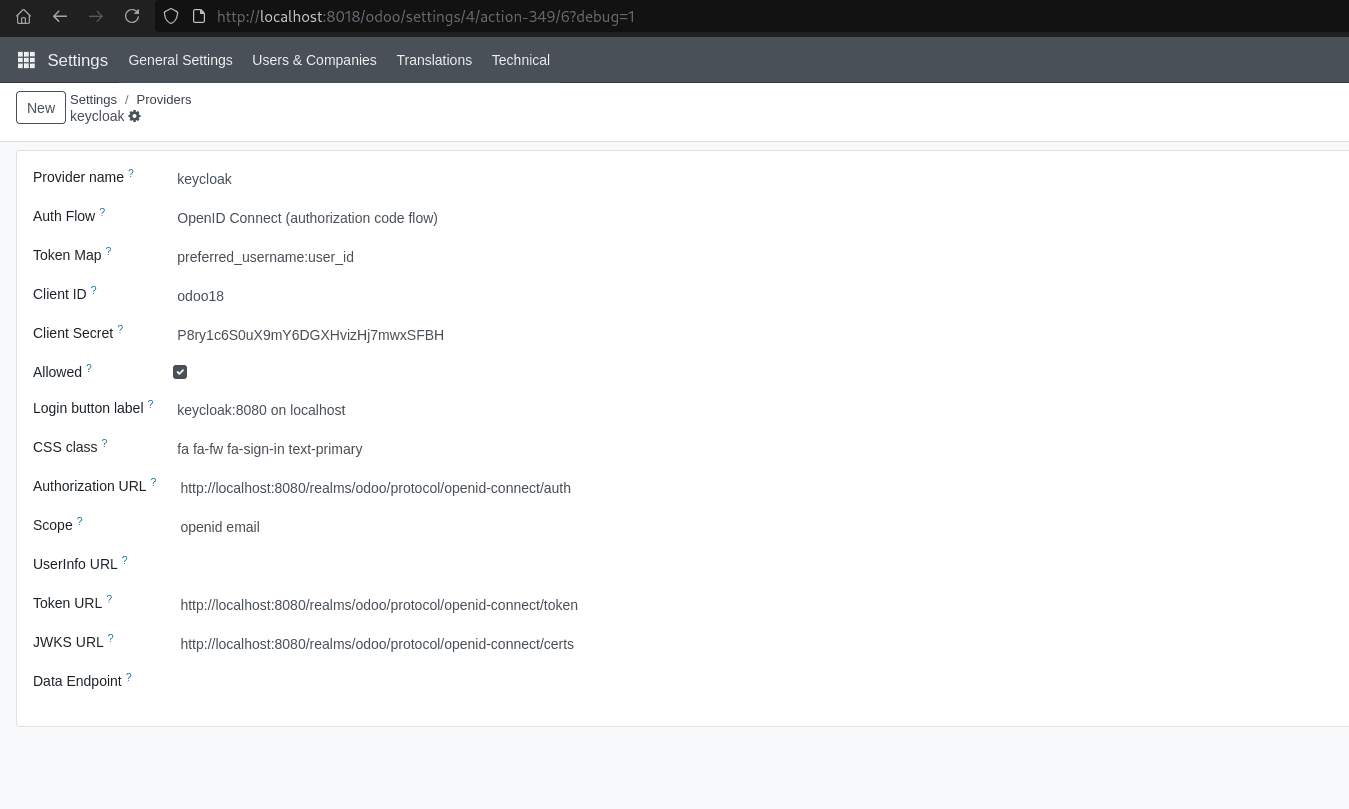Open the help tooltip next to Provider name
Viewport: 1349px width, 809px height.
[x=131, y=172]
